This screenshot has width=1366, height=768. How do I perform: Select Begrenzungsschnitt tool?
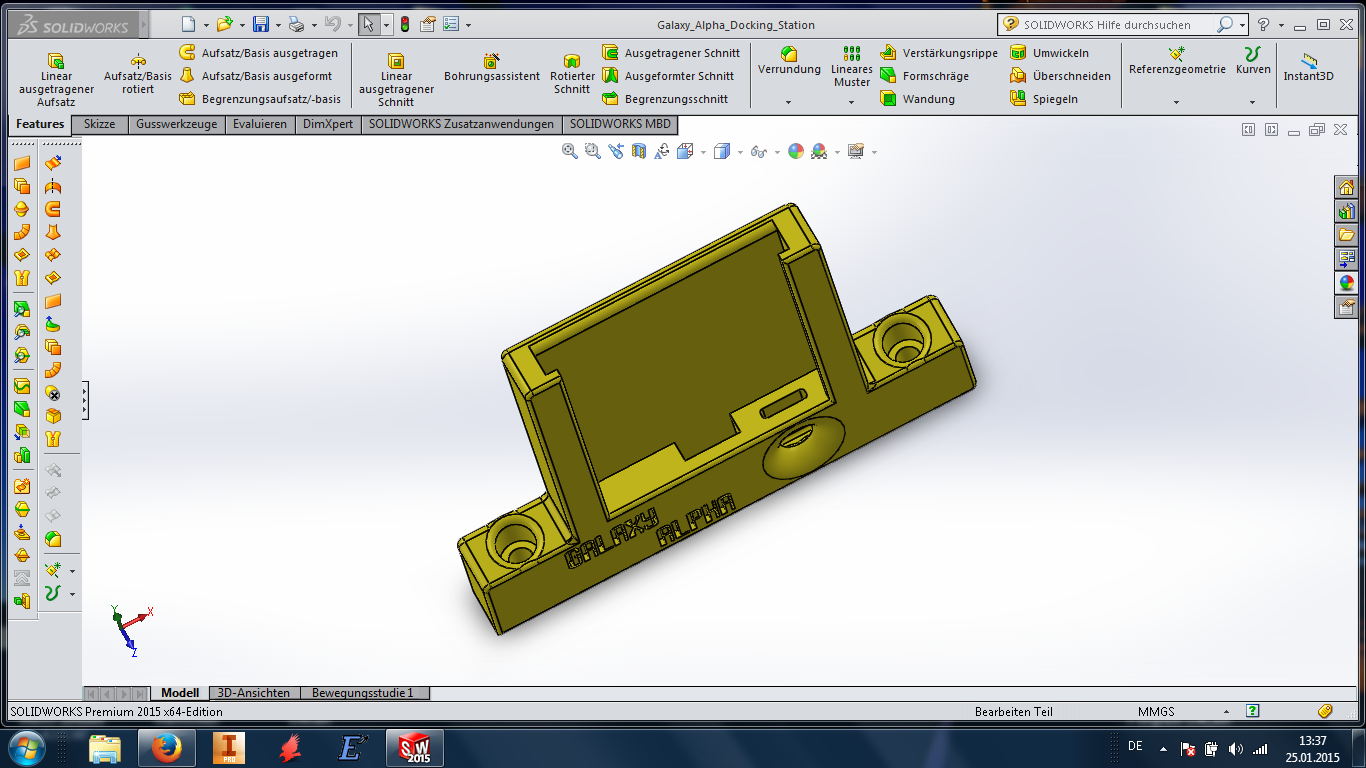click(664, 98)
